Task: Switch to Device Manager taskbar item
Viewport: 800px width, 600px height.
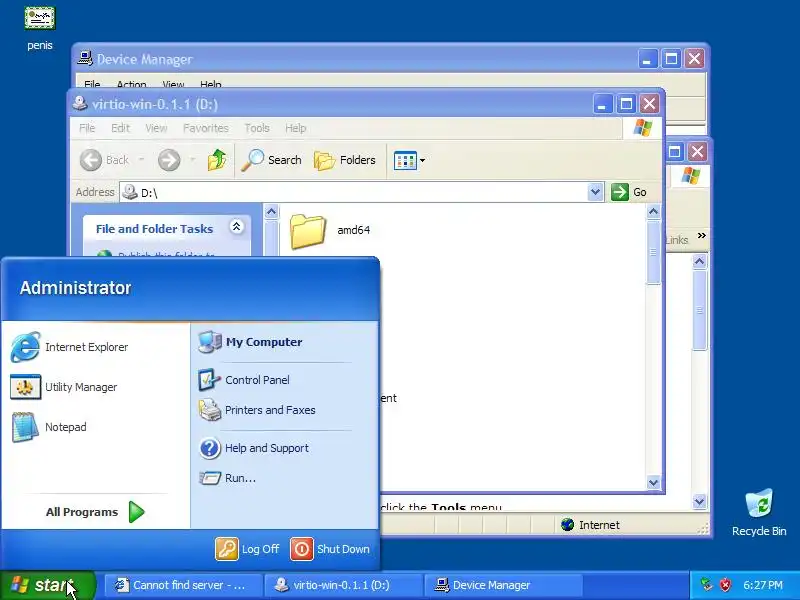Action: click(503, 585)
